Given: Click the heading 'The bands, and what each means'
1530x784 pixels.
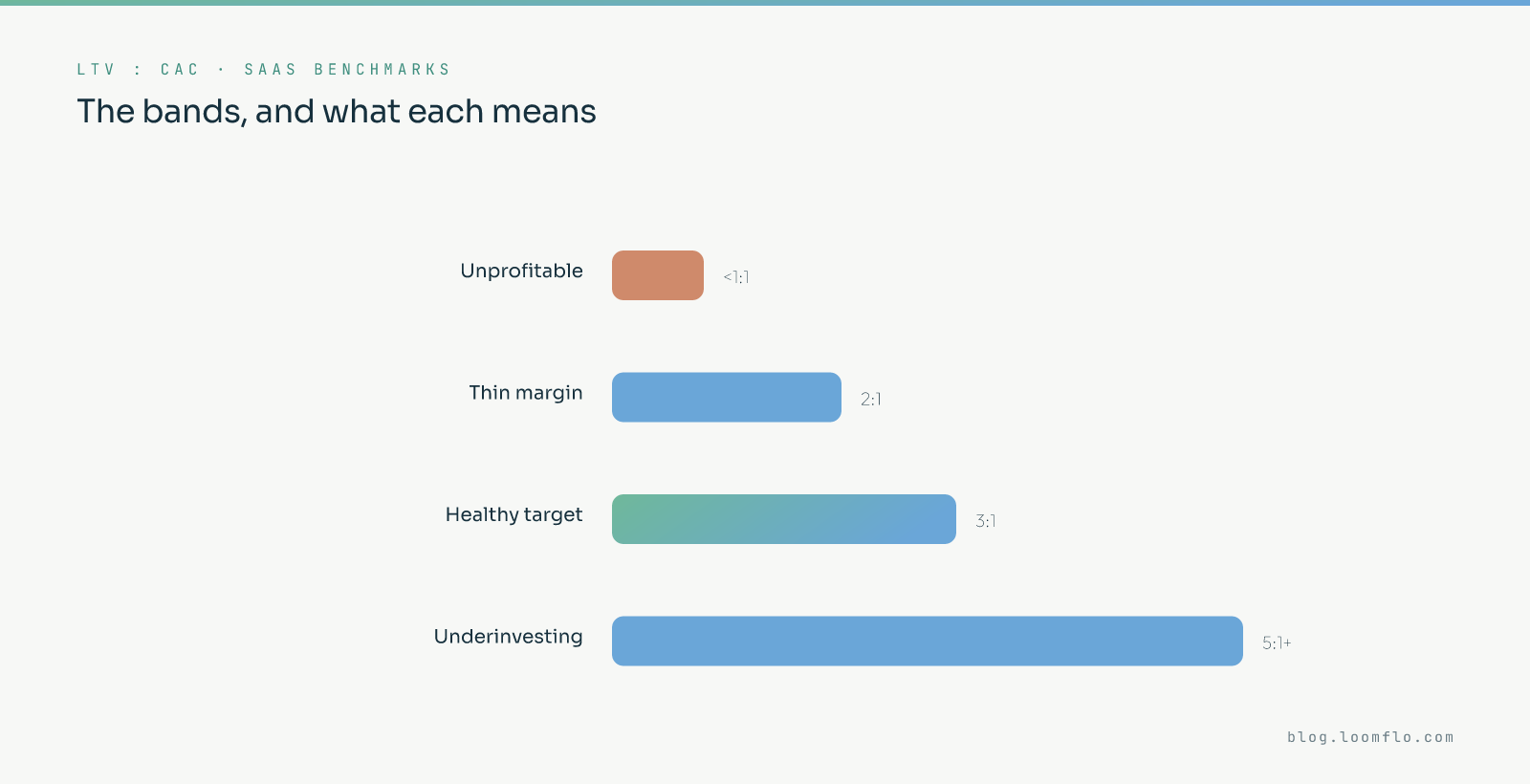Looking at the screenshot, I should click(x=337, y=112).
